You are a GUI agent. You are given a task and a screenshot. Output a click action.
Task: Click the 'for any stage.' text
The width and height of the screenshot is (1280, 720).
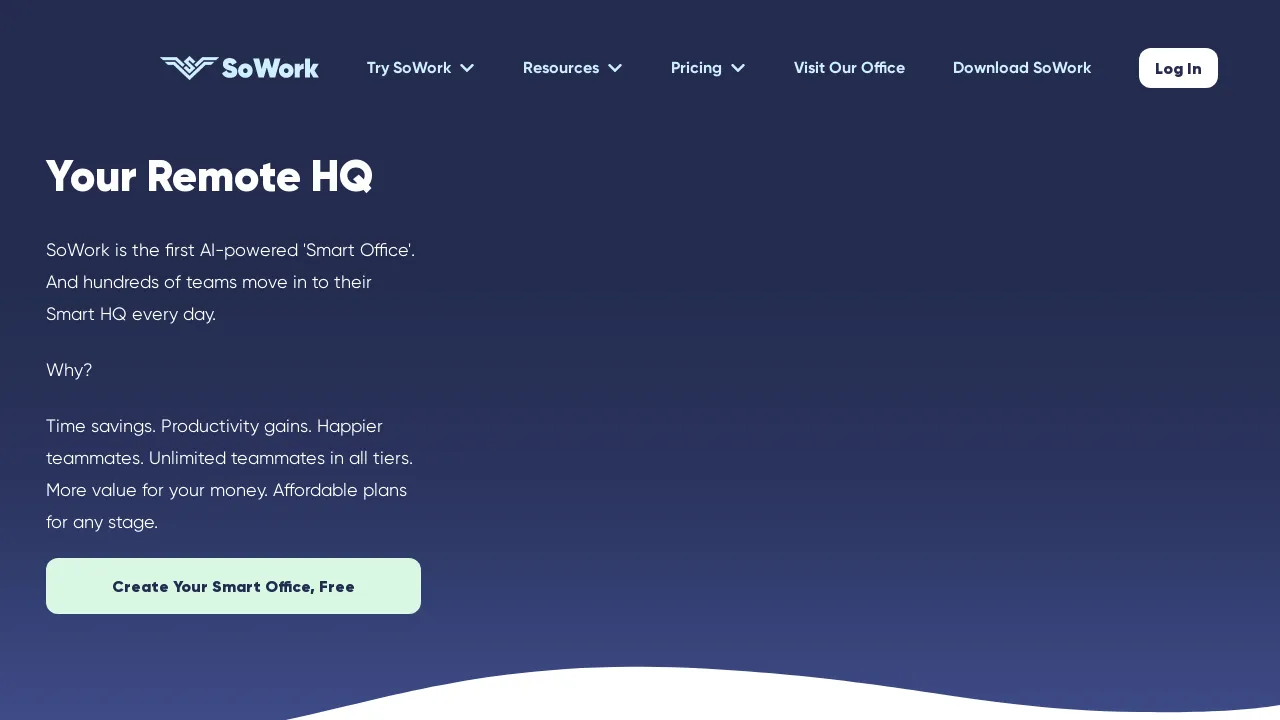tap(102, 522)
